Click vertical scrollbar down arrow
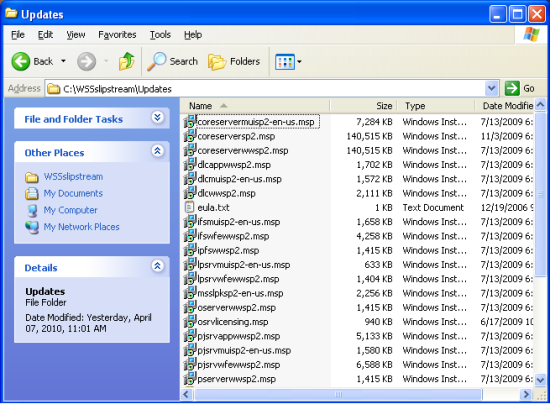 [540, 379]
